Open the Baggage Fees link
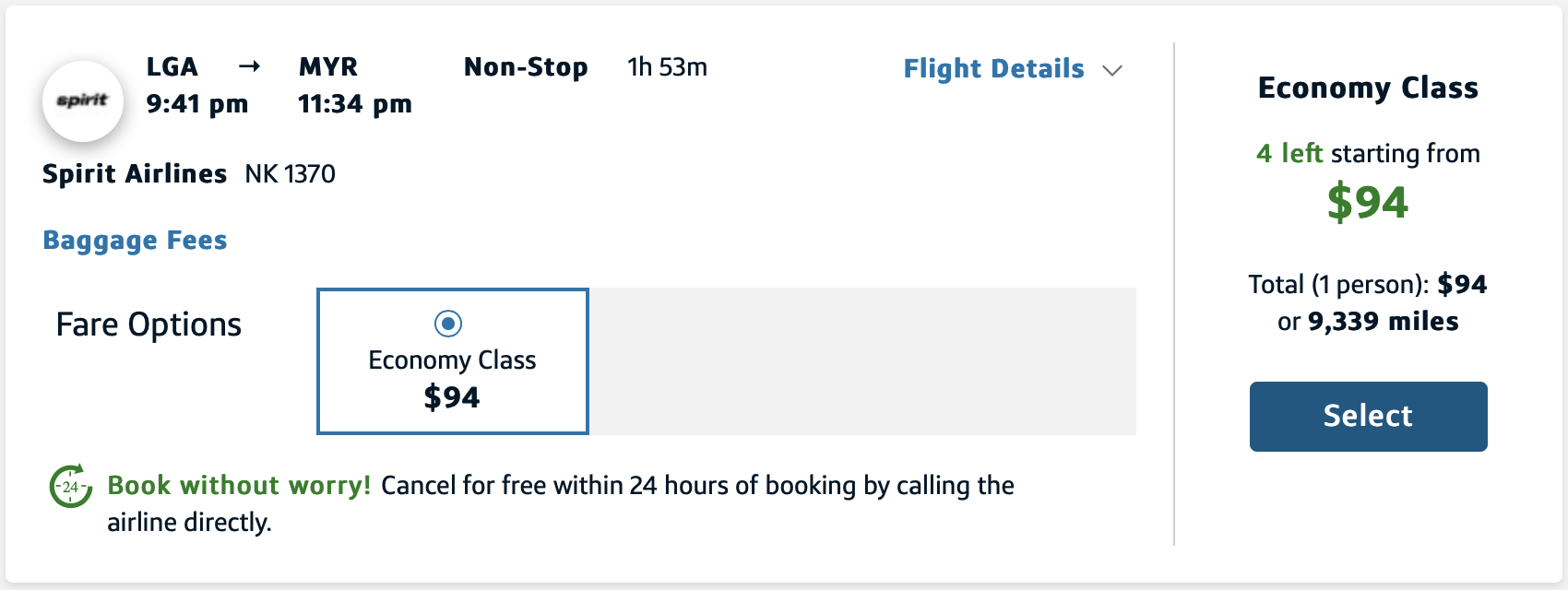 coord(134,240)
